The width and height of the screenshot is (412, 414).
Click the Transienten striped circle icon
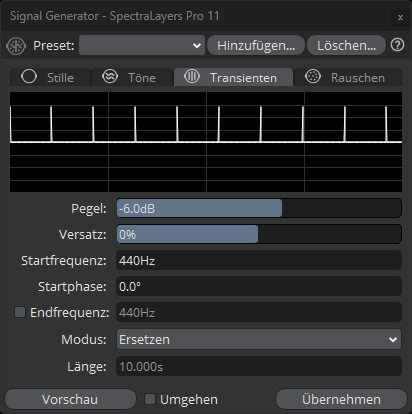[192, 76]
